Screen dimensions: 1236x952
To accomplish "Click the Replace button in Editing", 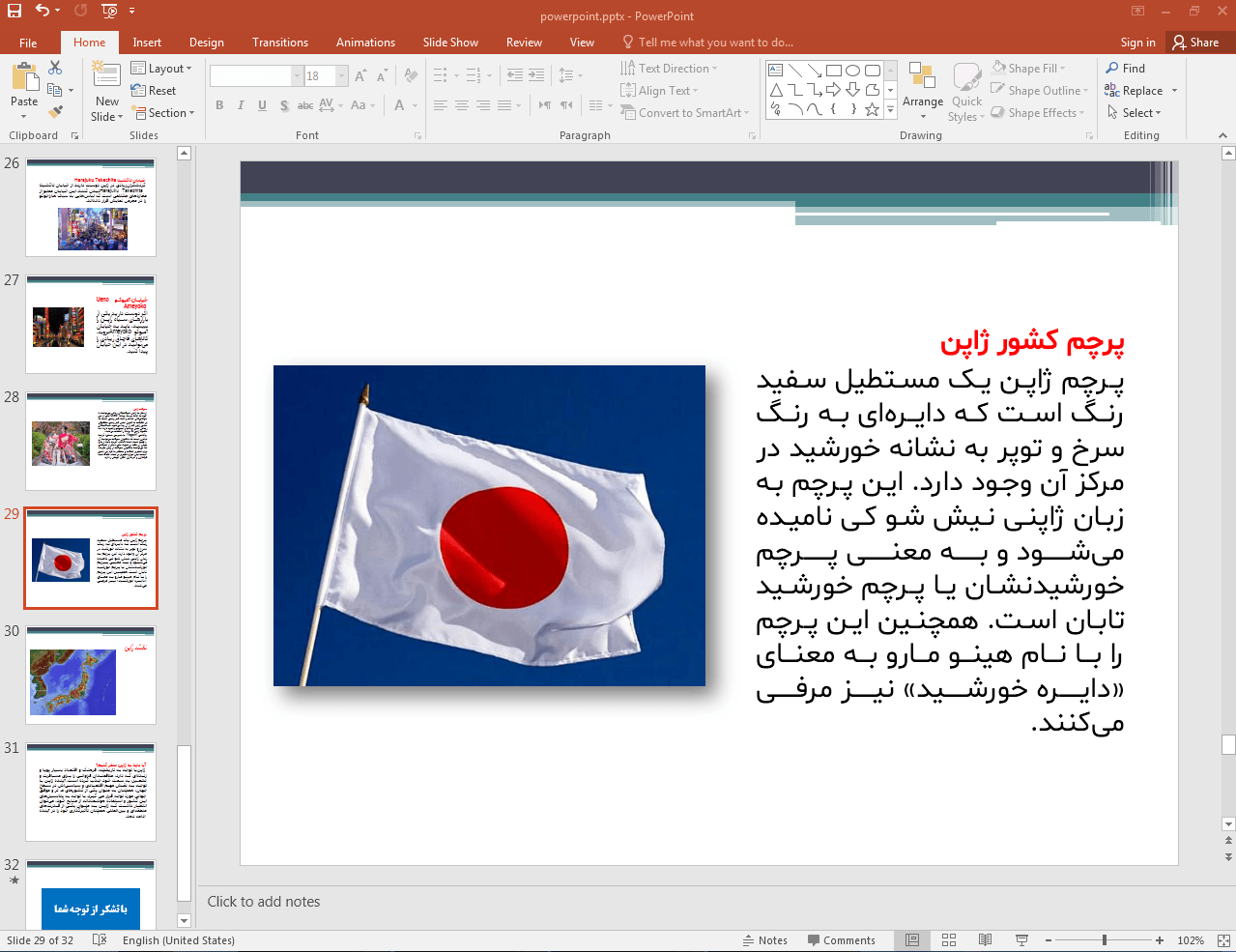I will 1141,91.
